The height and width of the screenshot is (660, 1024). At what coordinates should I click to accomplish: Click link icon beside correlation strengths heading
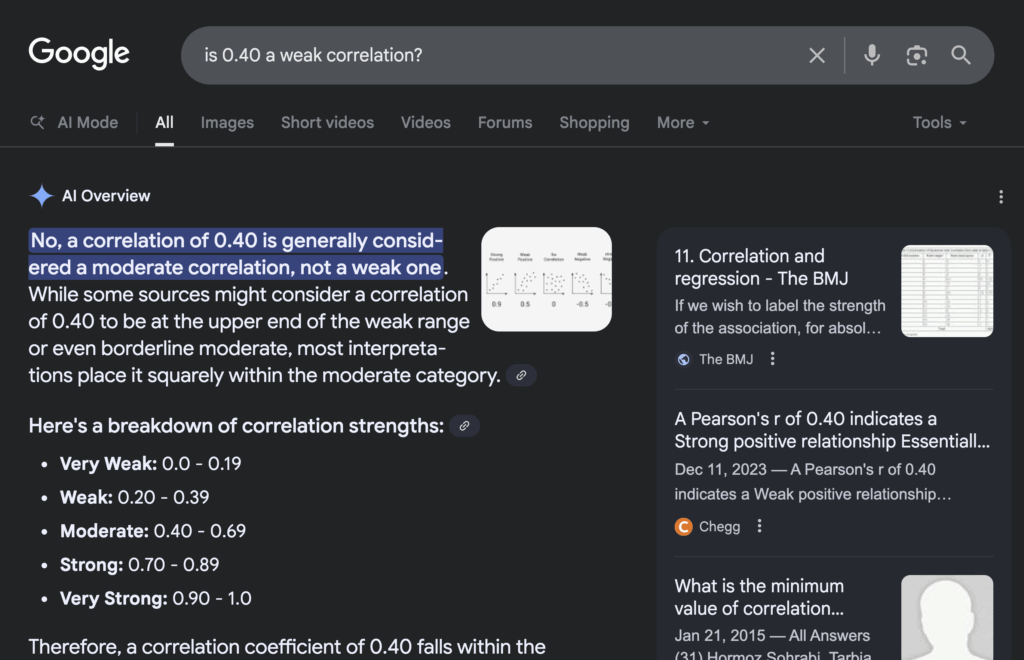click(x=464, y=426)
